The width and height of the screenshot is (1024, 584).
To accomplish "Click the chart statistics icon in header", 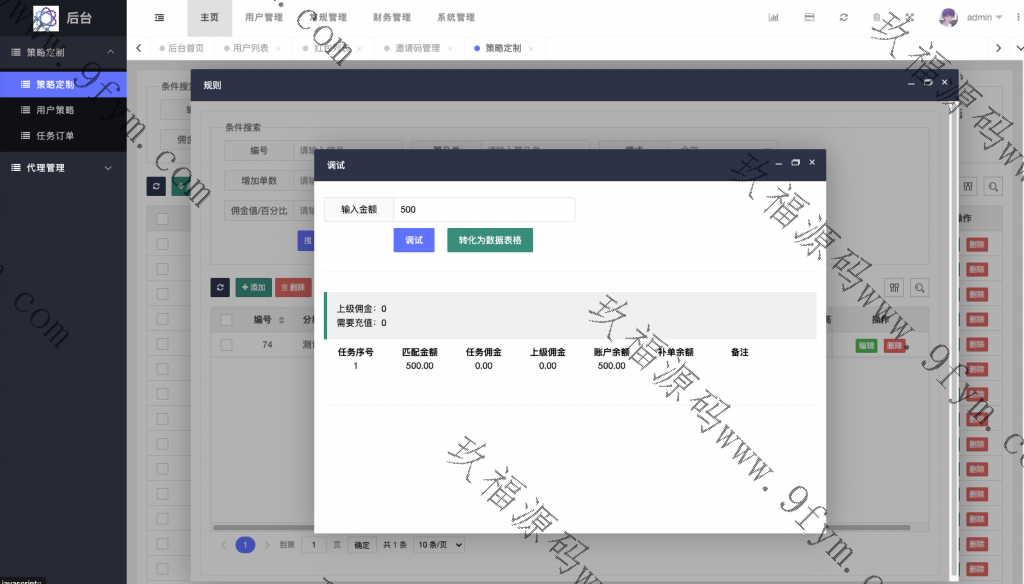I will 773,17.
